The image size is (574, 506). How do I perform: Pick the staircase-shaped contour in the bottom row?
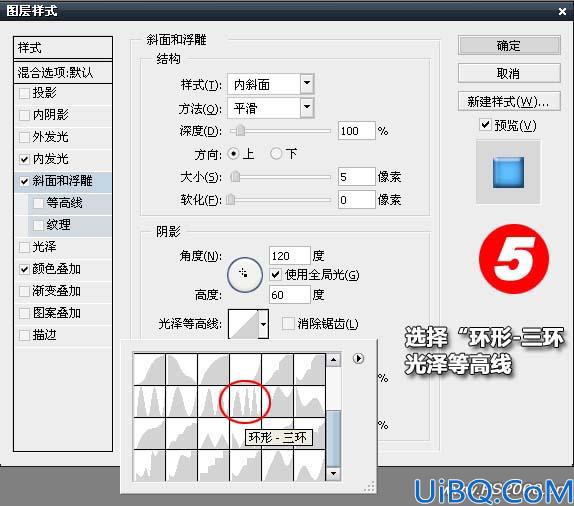(x=213, y=466)
